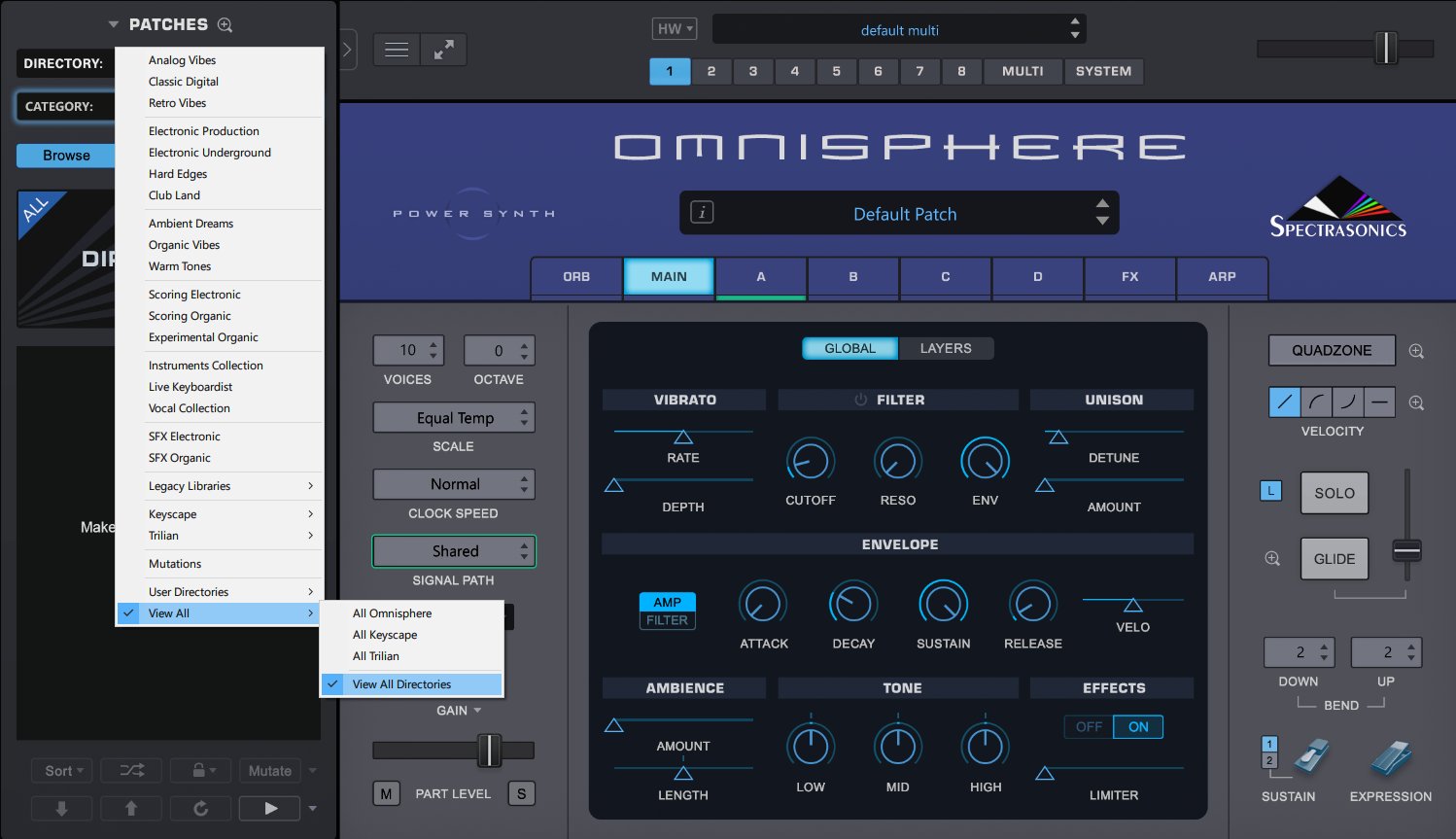Switch the envelope to FILTER
Viewport: 1456px width, 839px height.
pos(667,620)
